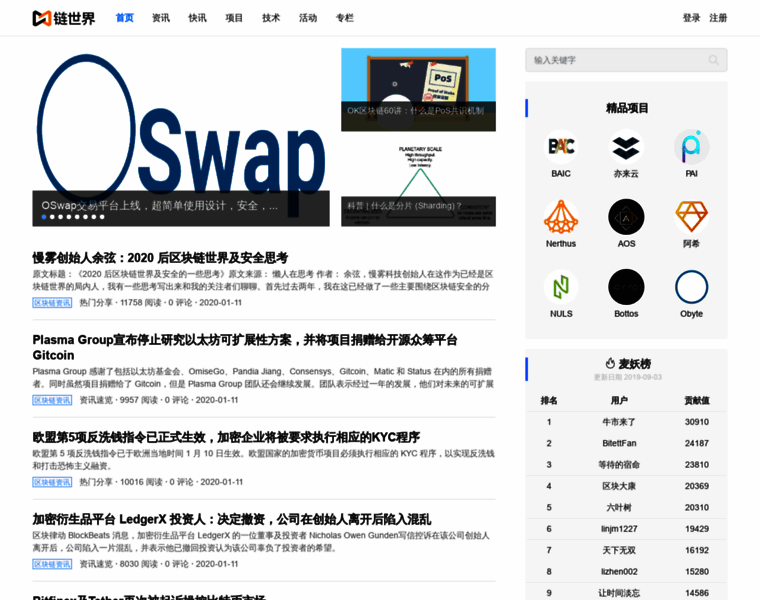The width and height of the screenshot is (760, 600).
Task: Click ranked user 天下无双
Action: tap(619, 550)
